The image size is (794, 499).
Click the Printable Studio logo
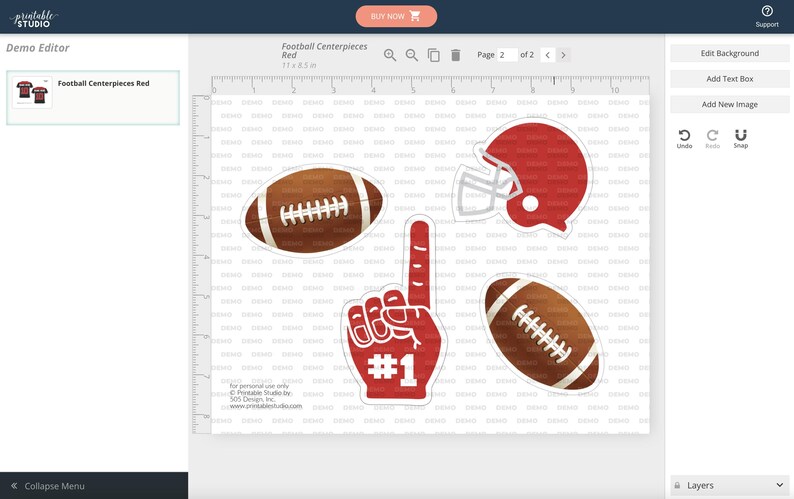click(x=33, y=19)
